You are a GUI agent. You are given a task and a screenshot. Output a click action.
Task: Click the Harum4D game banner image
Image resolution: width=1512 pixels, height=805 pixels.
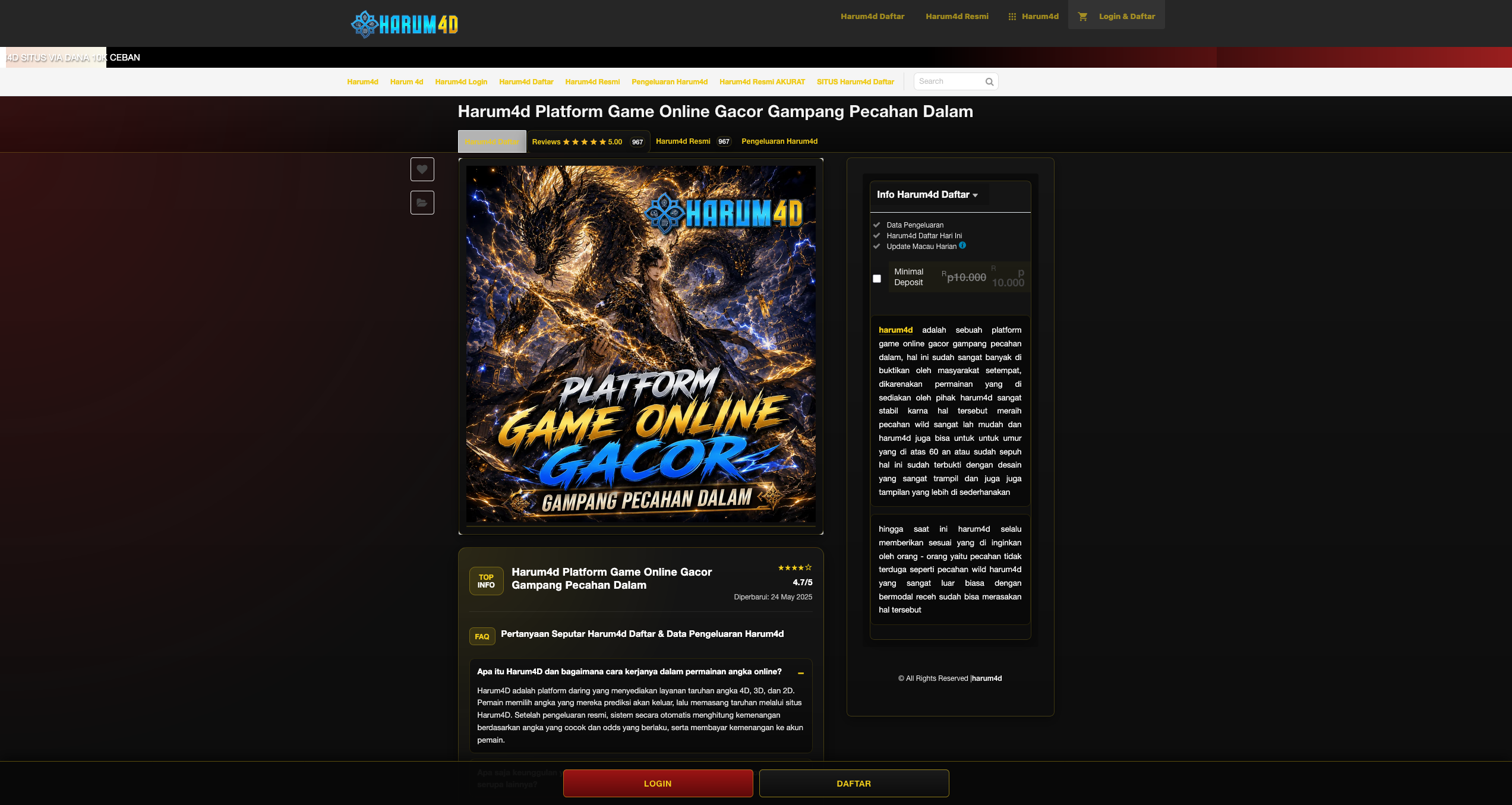[641, 345]
